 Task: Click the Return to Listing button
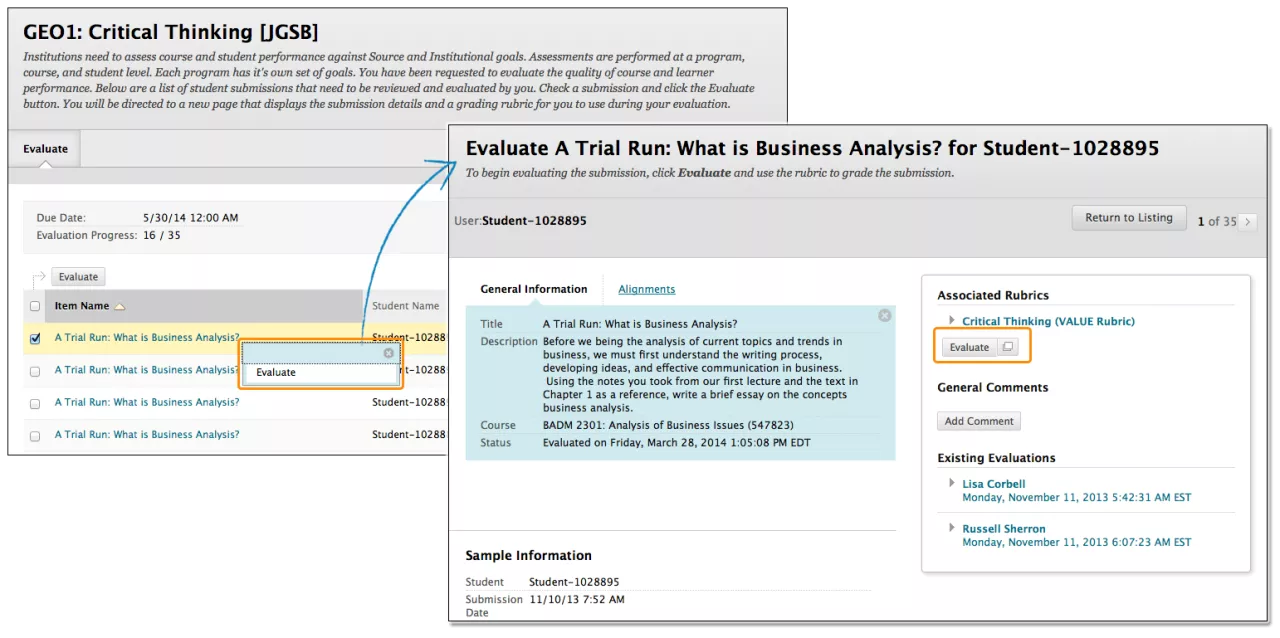point(1128,217)
